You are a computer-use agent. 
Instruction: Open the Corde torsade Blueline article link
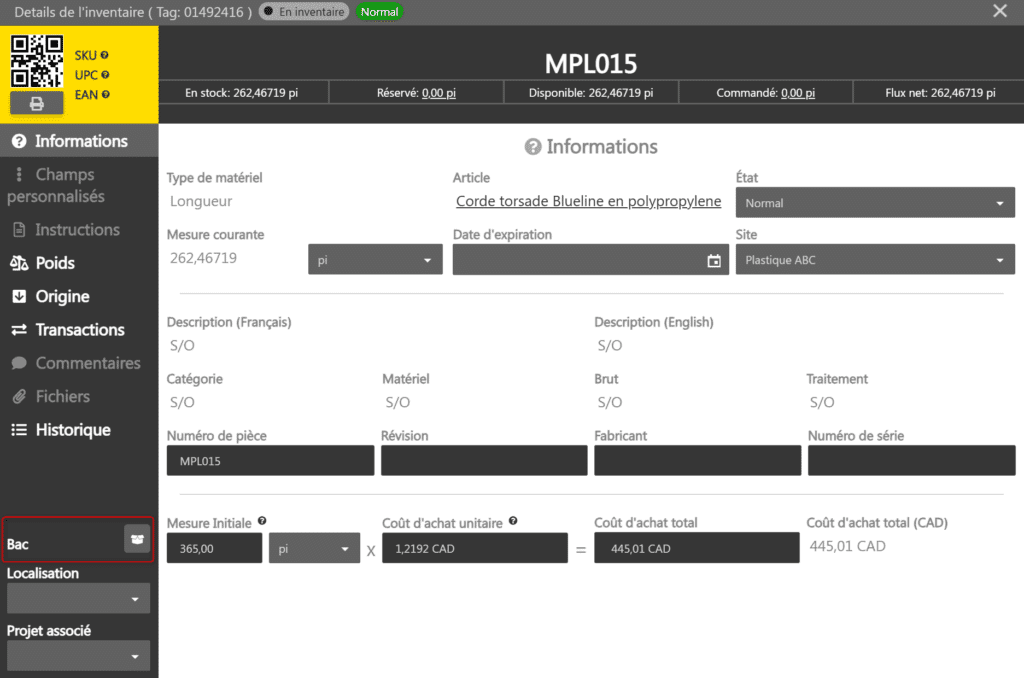588,201
